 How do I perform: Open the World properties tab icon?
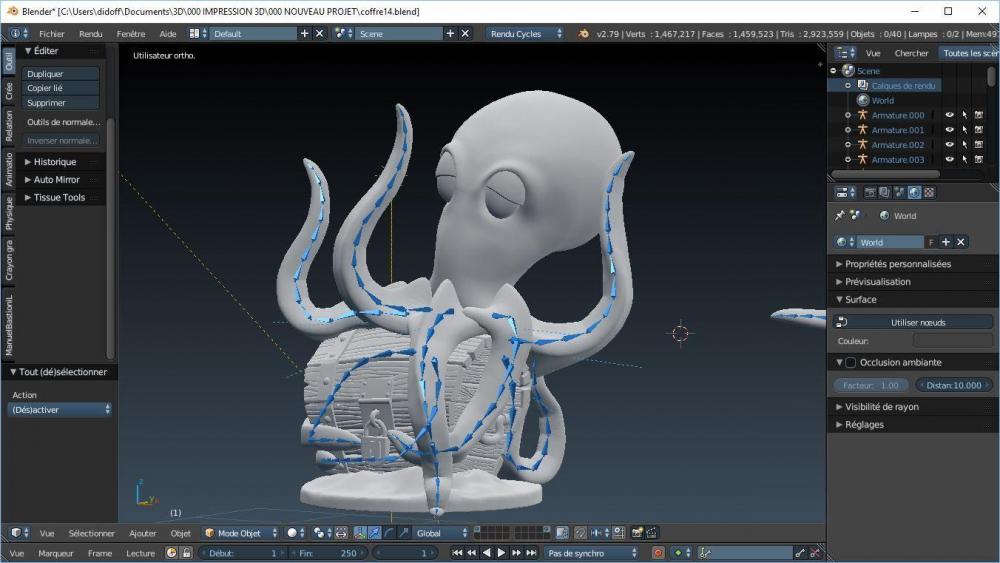click(x=914, y=192)
